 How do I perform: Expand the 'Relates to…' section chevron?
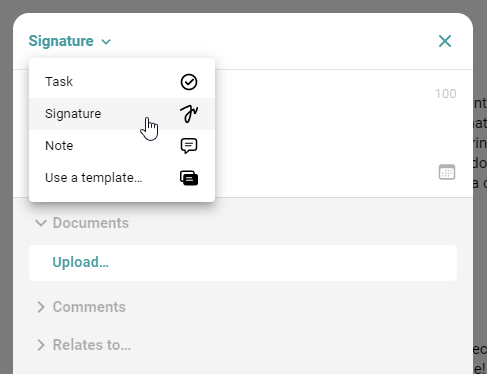tap(41, 345)
